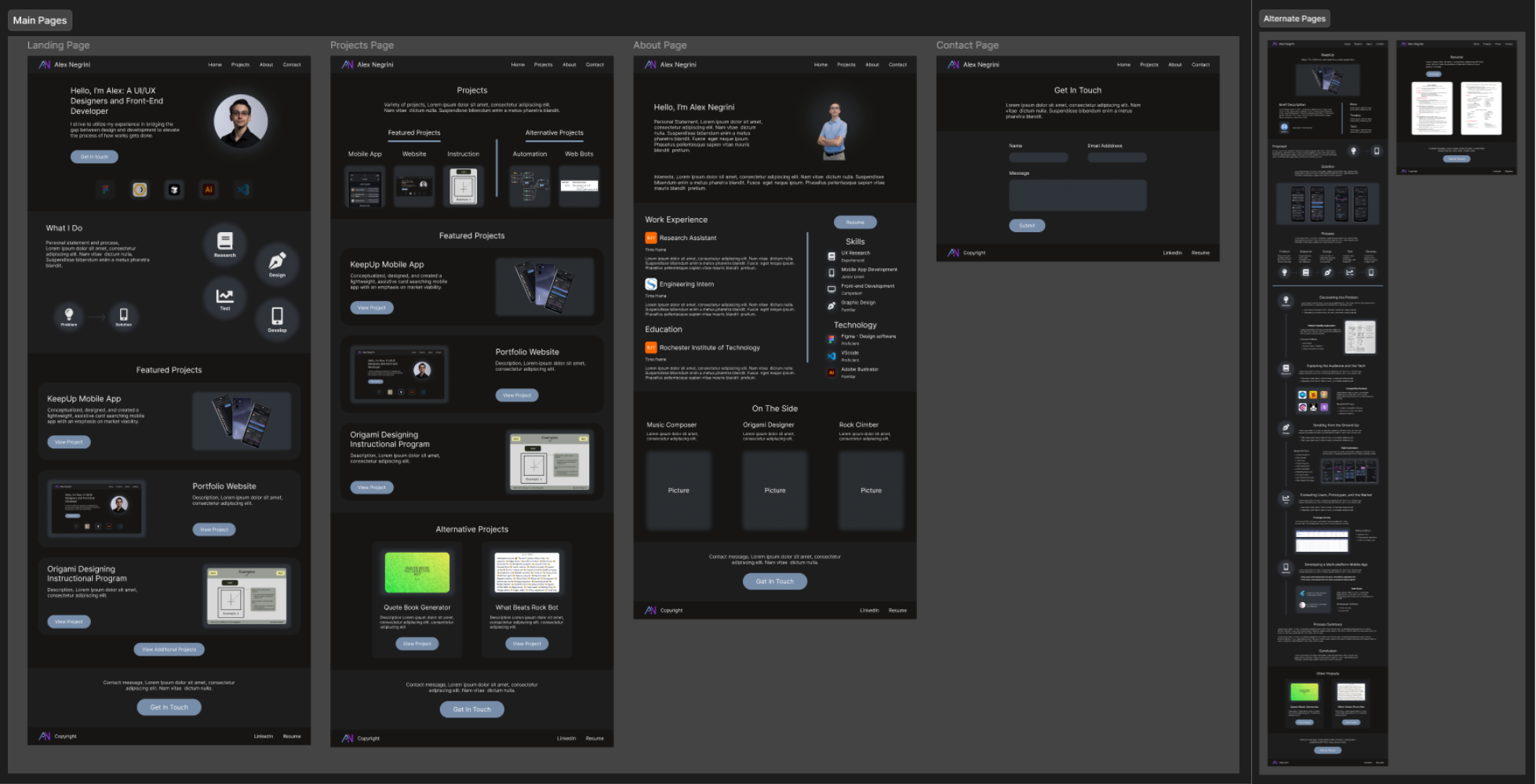This screenshot has height=784, width=1536.
Task: Click the VScode icon under Technology
Action: point(832,356)
